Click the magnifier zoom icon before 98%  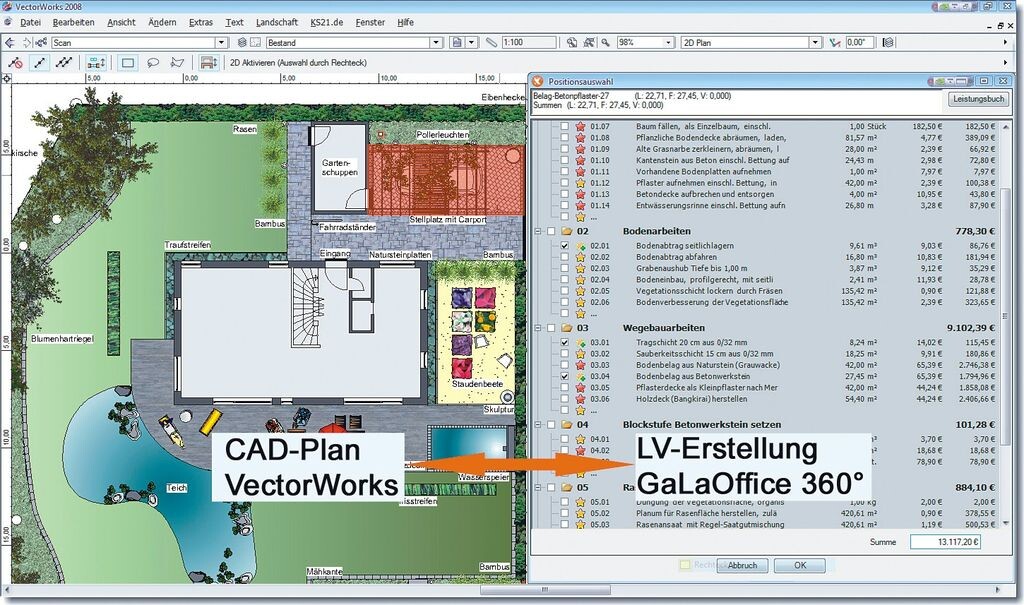tap(606, 42)
